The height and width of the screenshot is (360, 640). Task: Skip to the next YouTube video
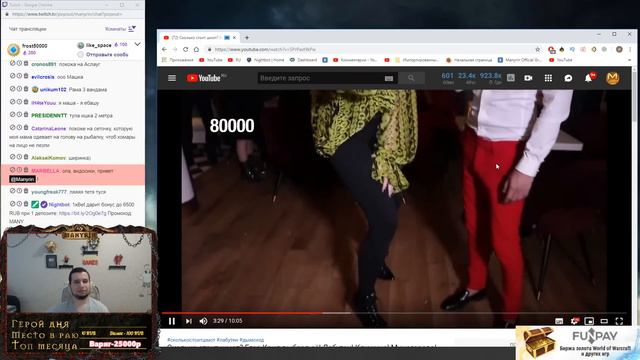[x=188, y=321]
